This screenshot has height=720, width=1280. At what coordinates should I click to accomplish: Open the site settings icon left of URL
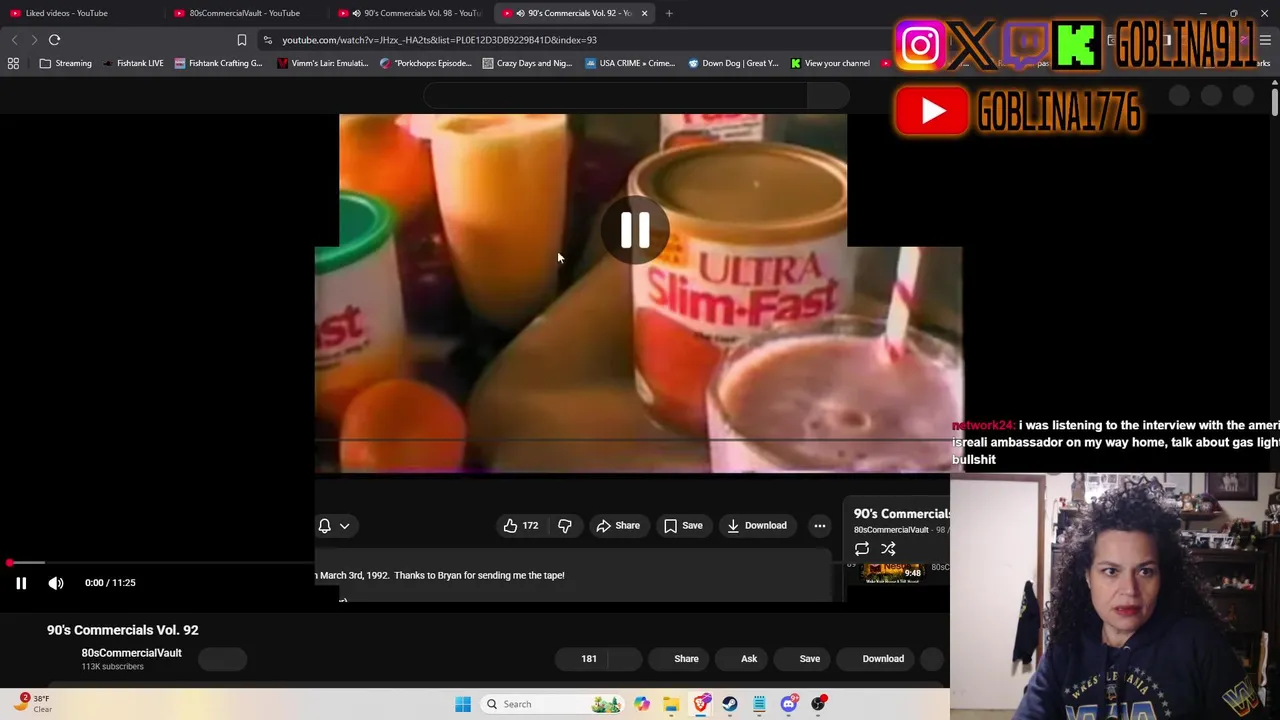[268, 40]
